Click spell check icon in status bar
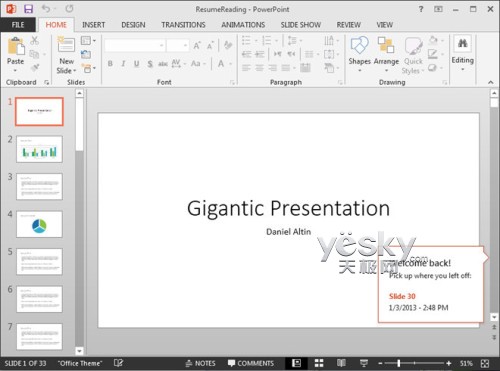The width and height of the screenshot is (500, 371). click(x=118, y=363)
